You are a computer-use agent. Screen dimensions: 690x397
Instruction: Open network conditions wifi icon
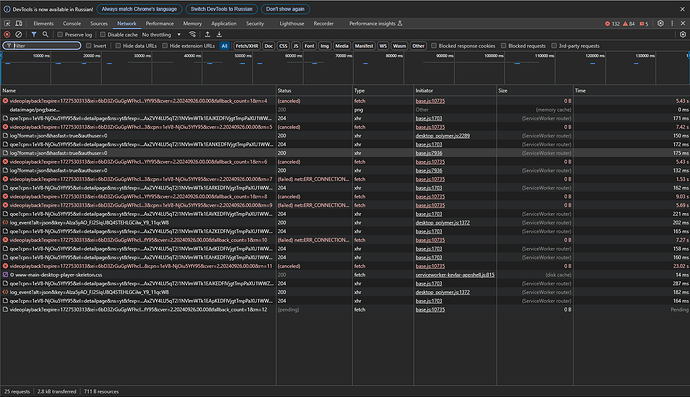pos(192,34)
